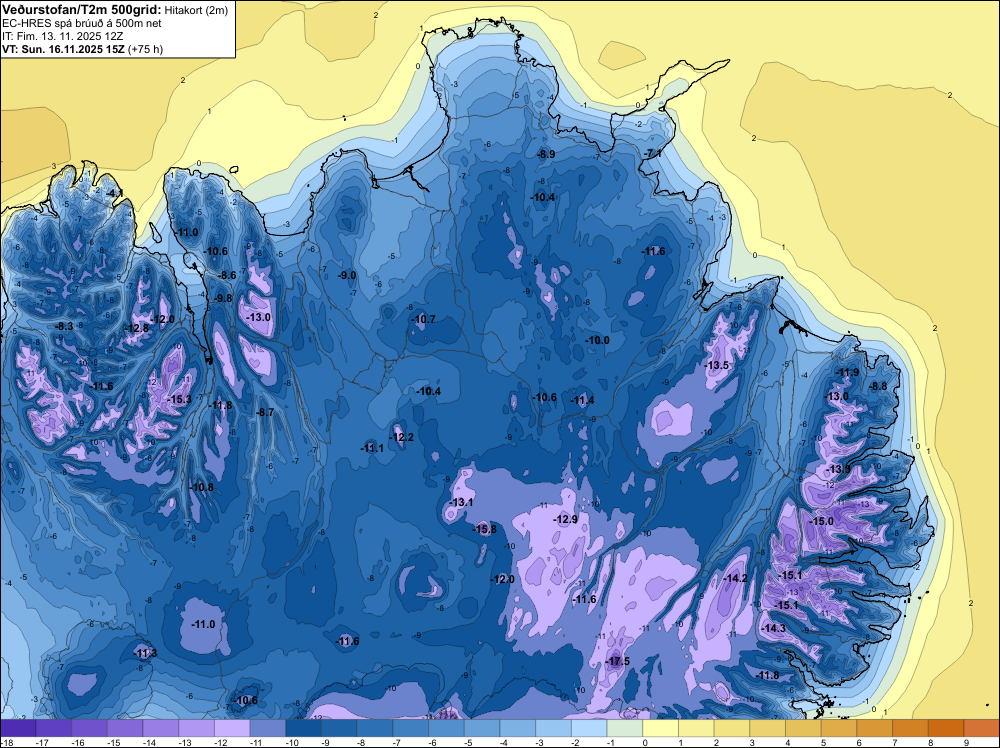The height and width of the screenshot is (748, 1000).
Task: Select the -14.2 temperature reading
Action: 736,578
